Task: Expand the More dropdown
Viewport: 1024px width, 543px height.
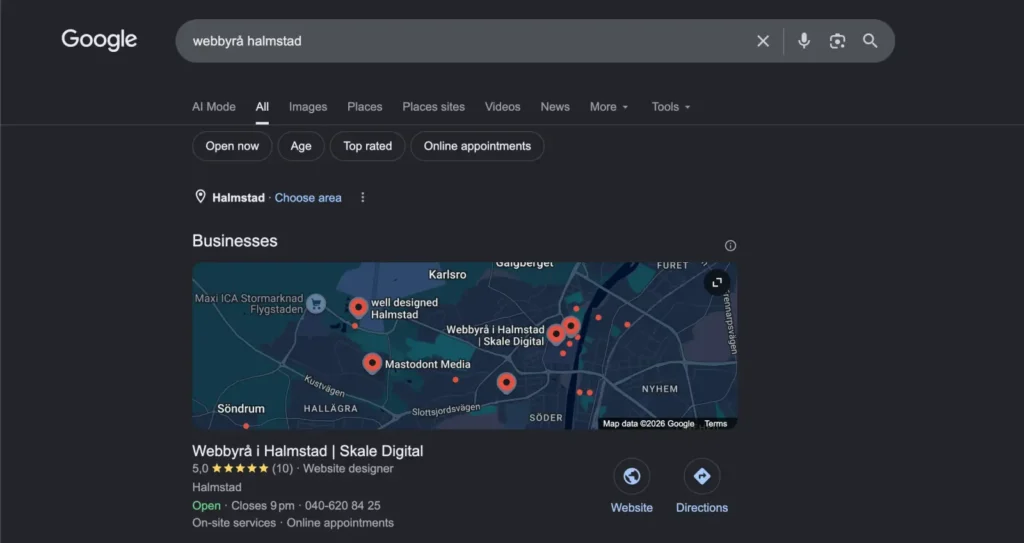Action: pos(609,107)
